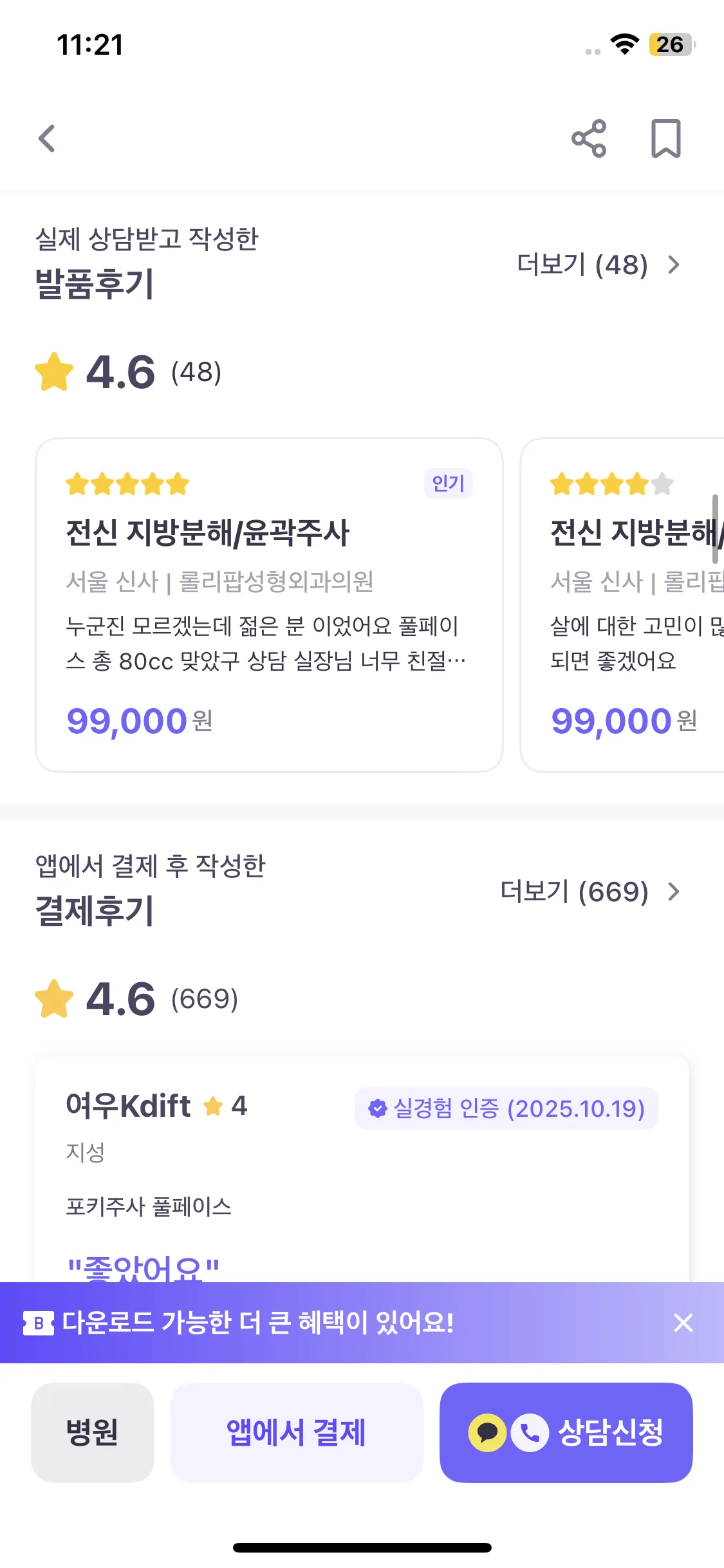Tap the share icon
This screenshot has height=1568, width=724.
coord(589,138)
